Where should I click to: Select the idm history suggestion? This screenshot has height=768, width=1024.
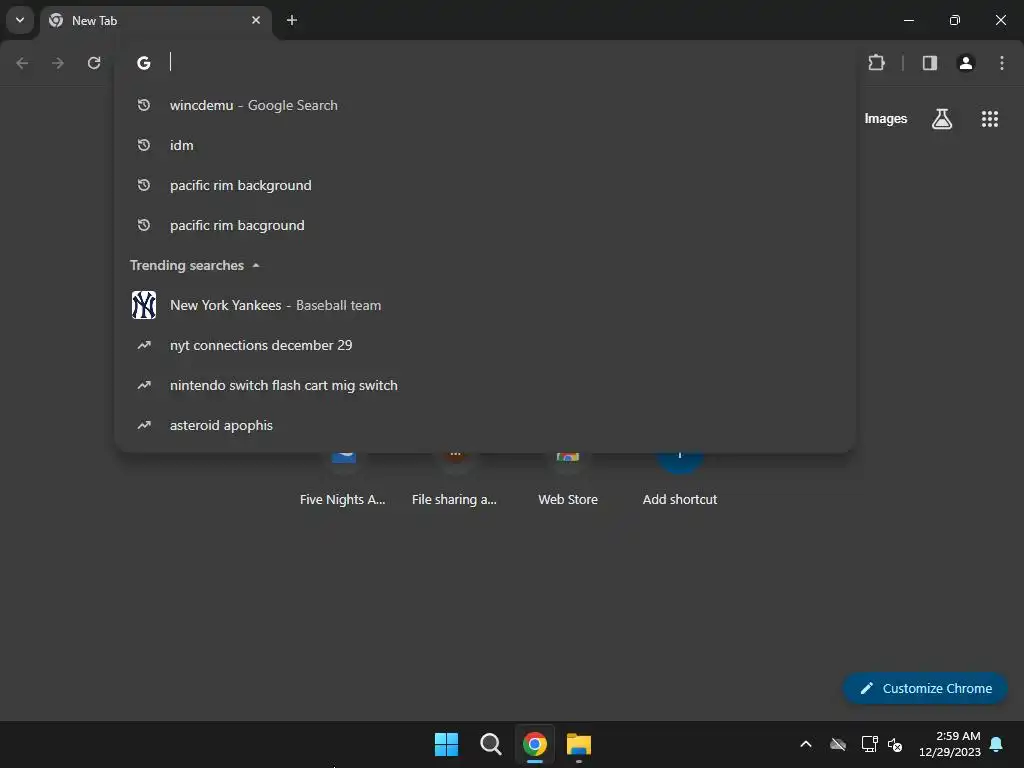coord(485,145)
